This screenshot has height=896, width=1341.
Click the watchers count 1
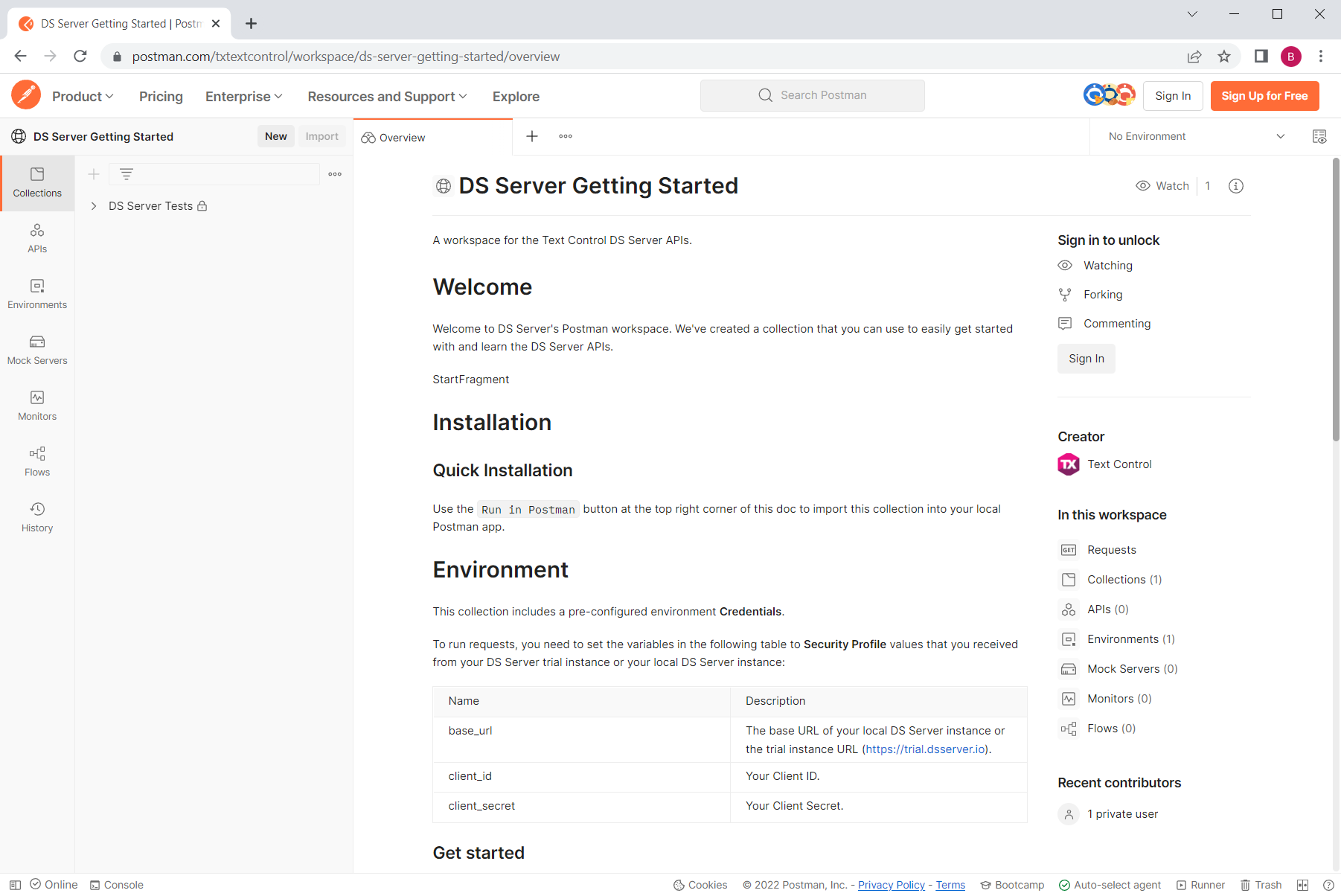tap(1208, 186)
